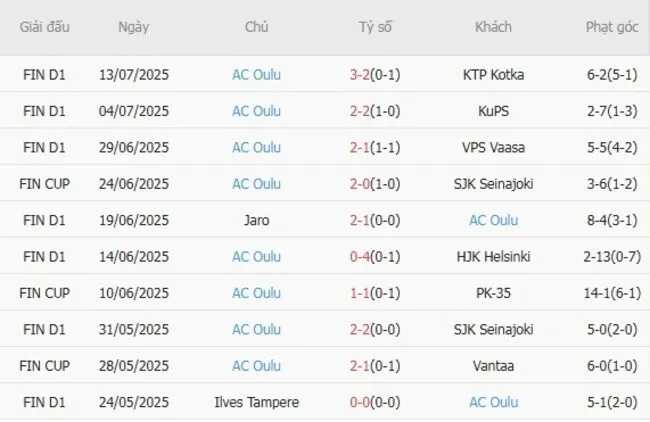The image size is (650, 422).
Task: Select the Ilves Tampere home team
Action: pos(256,402)
